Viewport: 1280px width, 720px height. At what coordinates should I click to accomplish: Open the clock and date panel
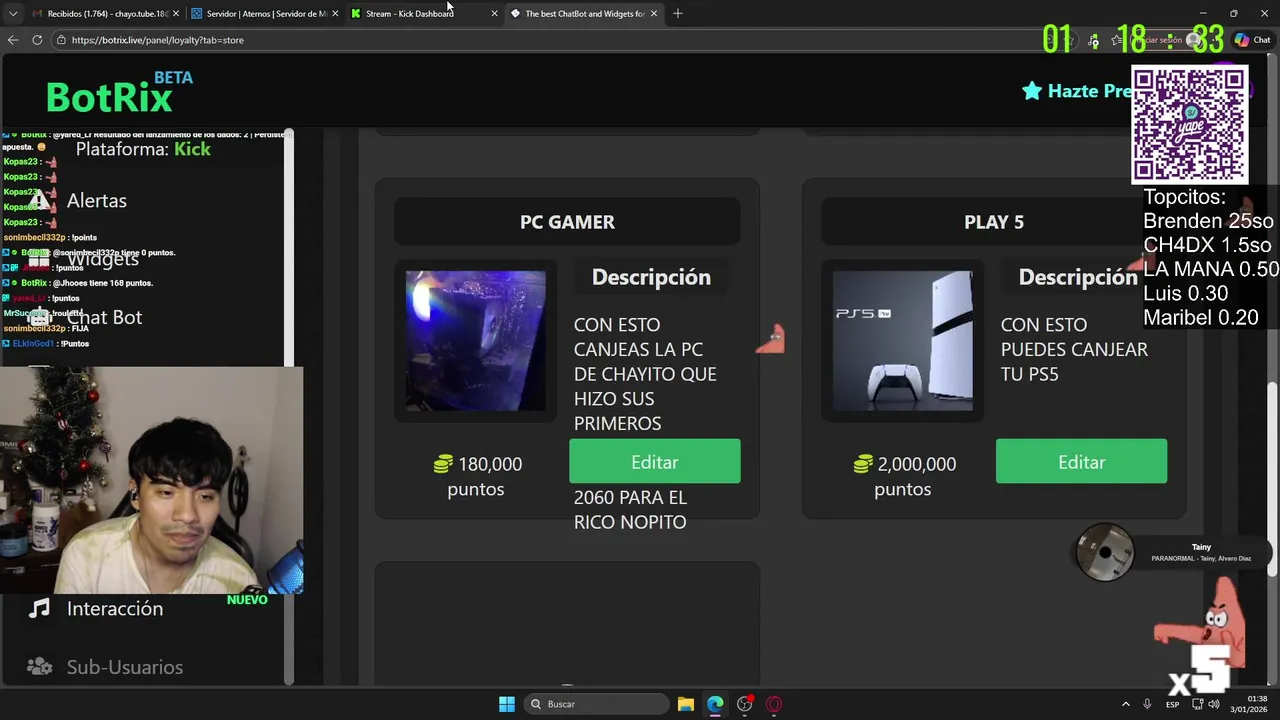point(1249,704)
